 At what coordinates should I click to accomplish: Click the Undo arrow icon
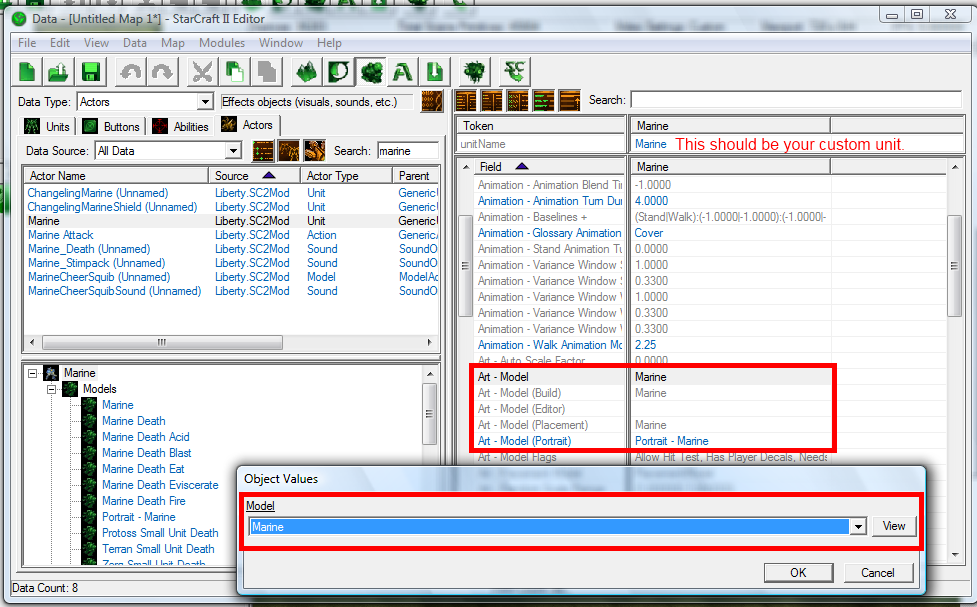click(131, 72)
